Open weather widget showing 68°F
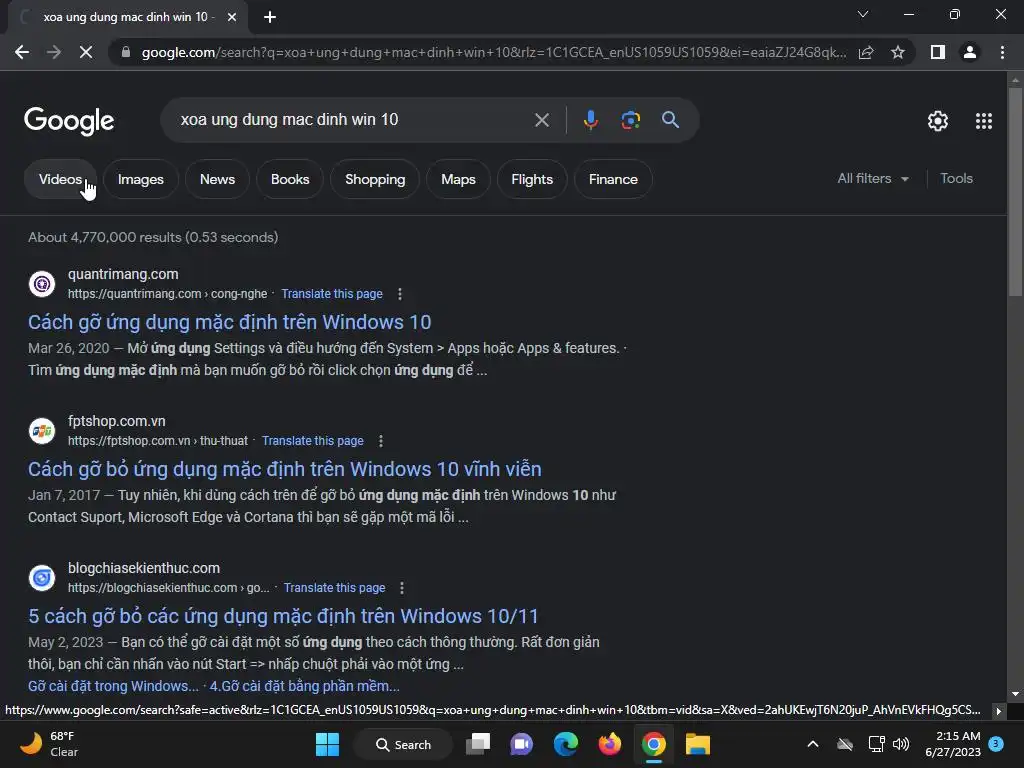This screenshot has width=1024, height=768. pyautogui.click(x=50, y=744)
